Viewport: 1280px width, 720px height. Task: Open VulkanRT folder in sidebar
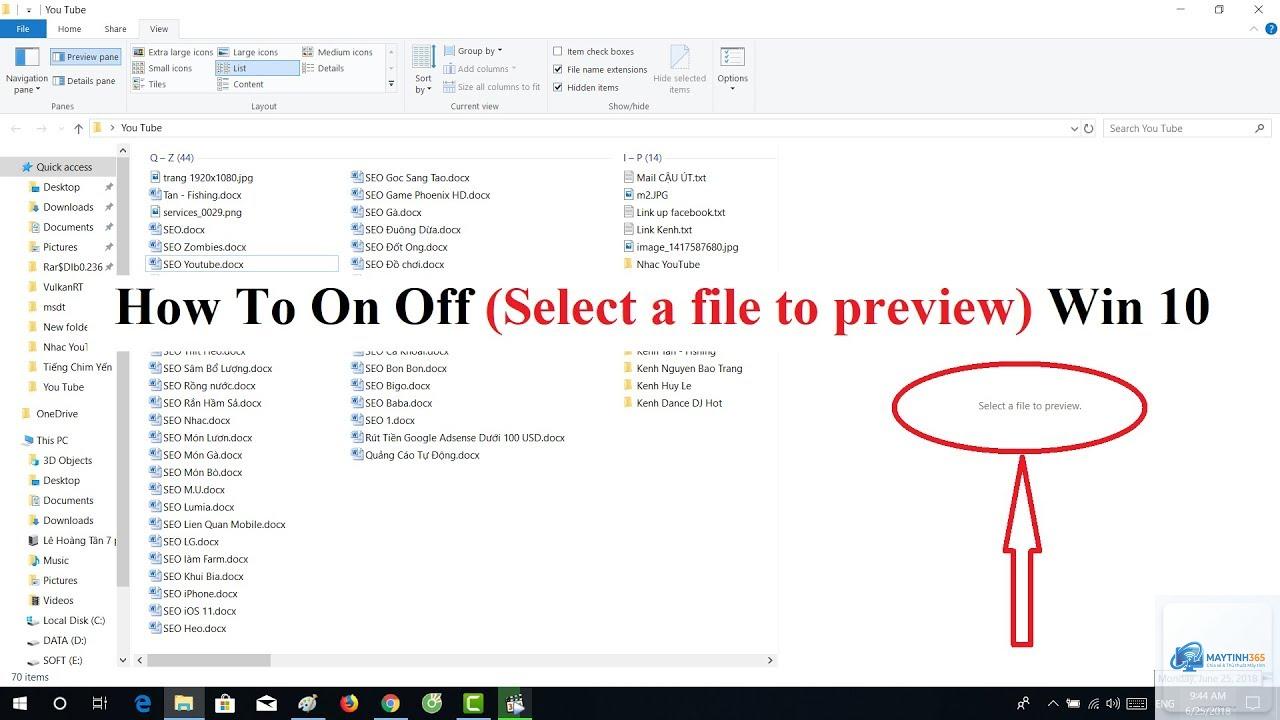click(63, 287)
